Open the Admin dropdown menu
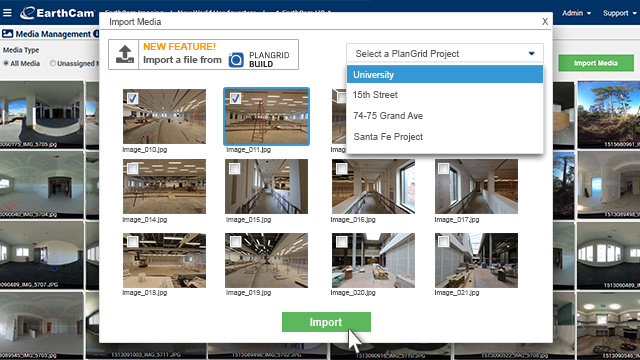The width and height of the screenshot is (640, 360). pos(576,13)
